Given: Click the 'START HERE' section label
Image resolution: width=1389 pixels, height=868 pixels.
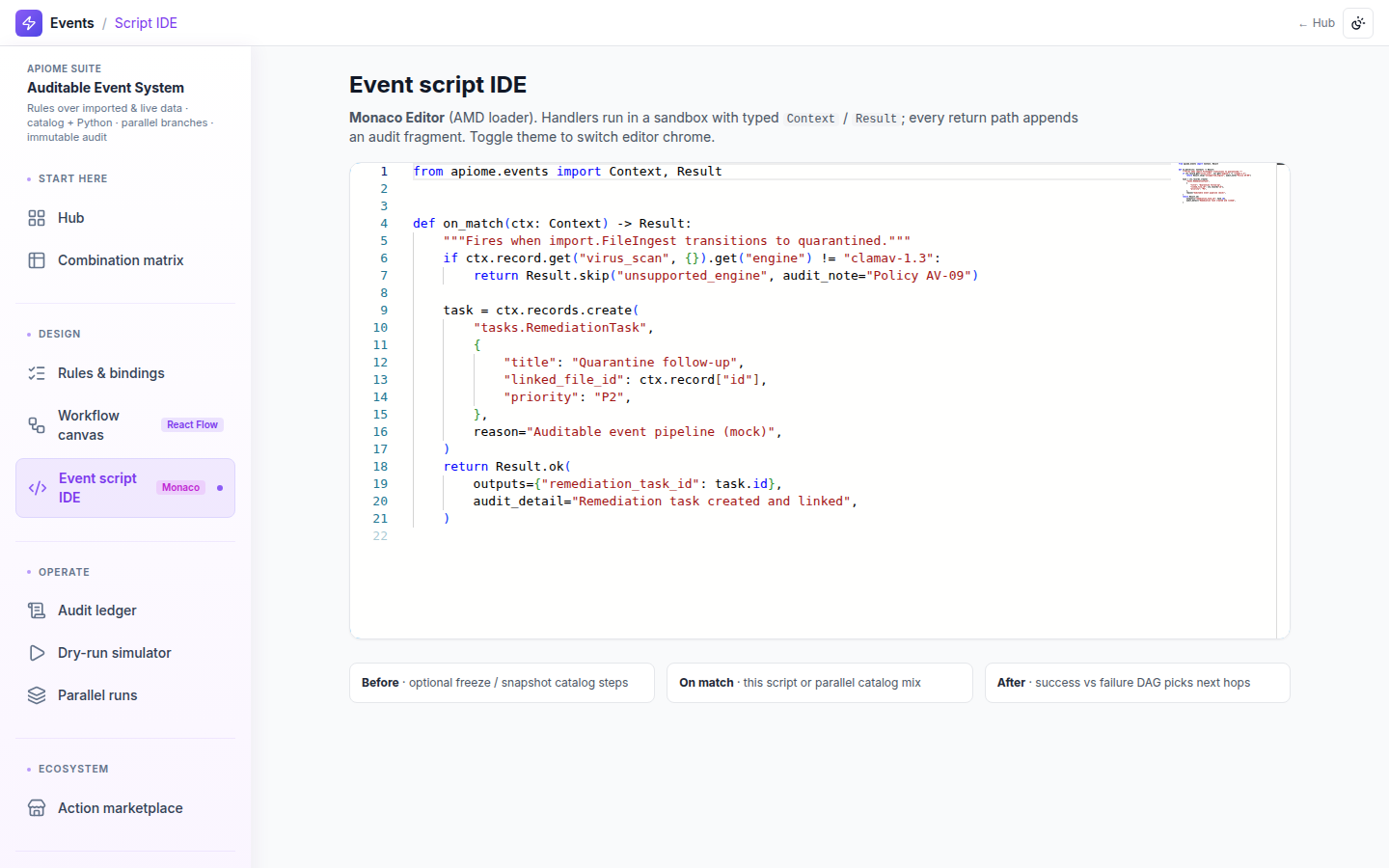Looking at the screenshot, I should coord(72,178).
